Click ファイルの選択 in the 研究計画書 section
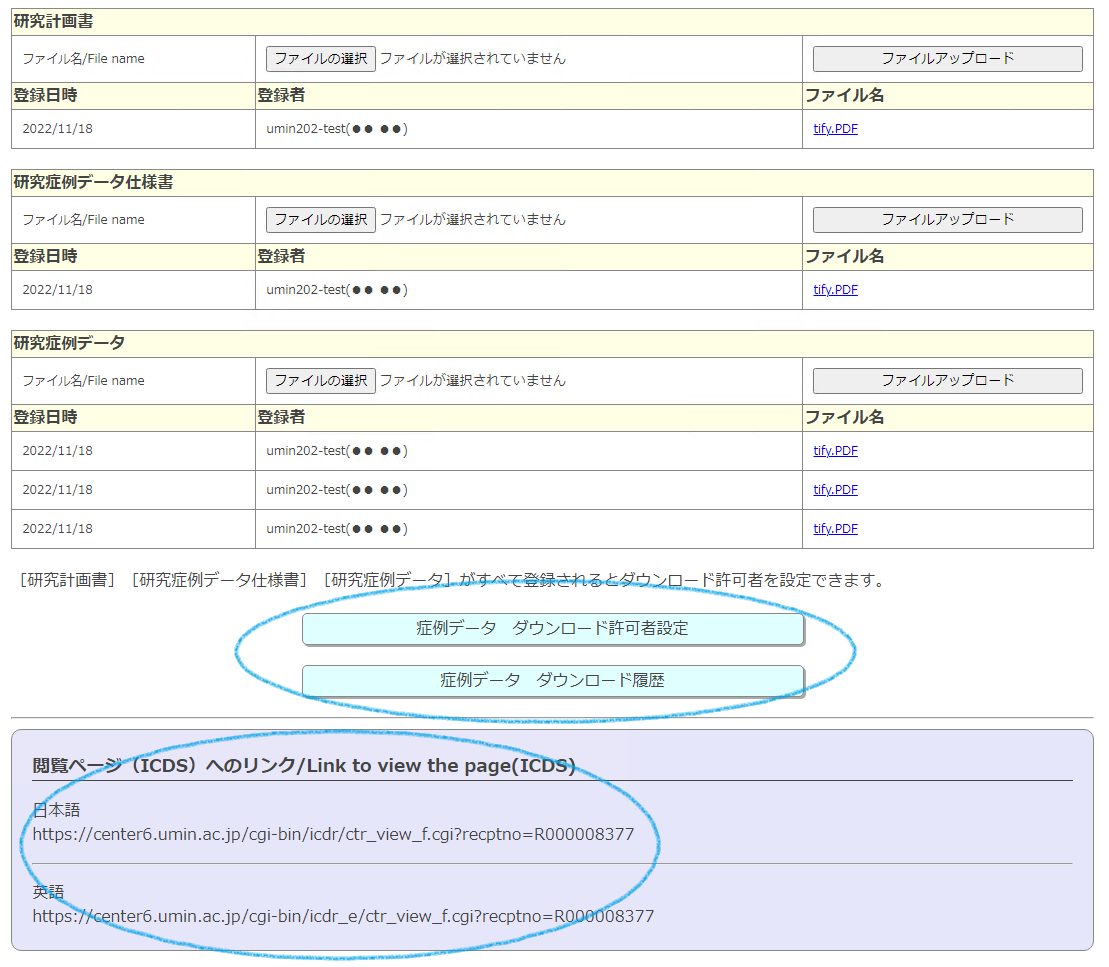The image size is (1109, 967). (x=320, y=59)
